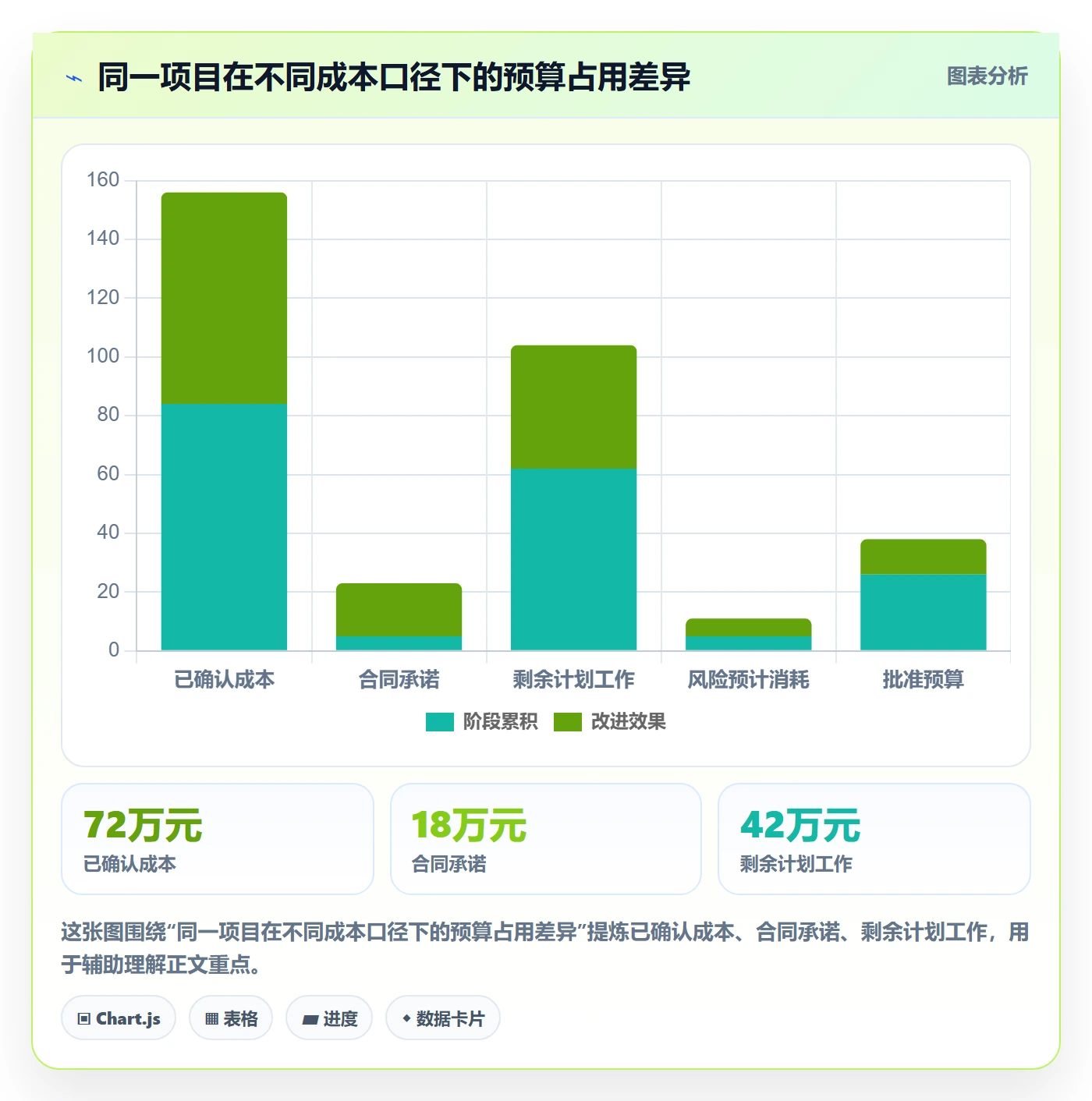Click the 合同承诺 x-axis label
Image resolution: width=1092 pixels, height=1101 pixels.
pyautogui.click(x=399, y=680)
